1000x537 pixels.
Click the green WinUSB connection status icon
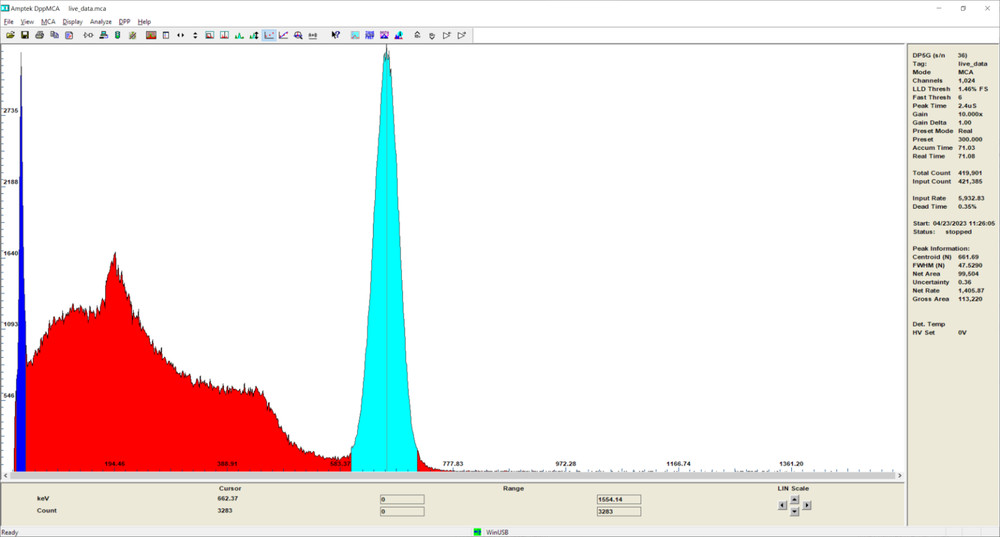click(x=477, y=532)
